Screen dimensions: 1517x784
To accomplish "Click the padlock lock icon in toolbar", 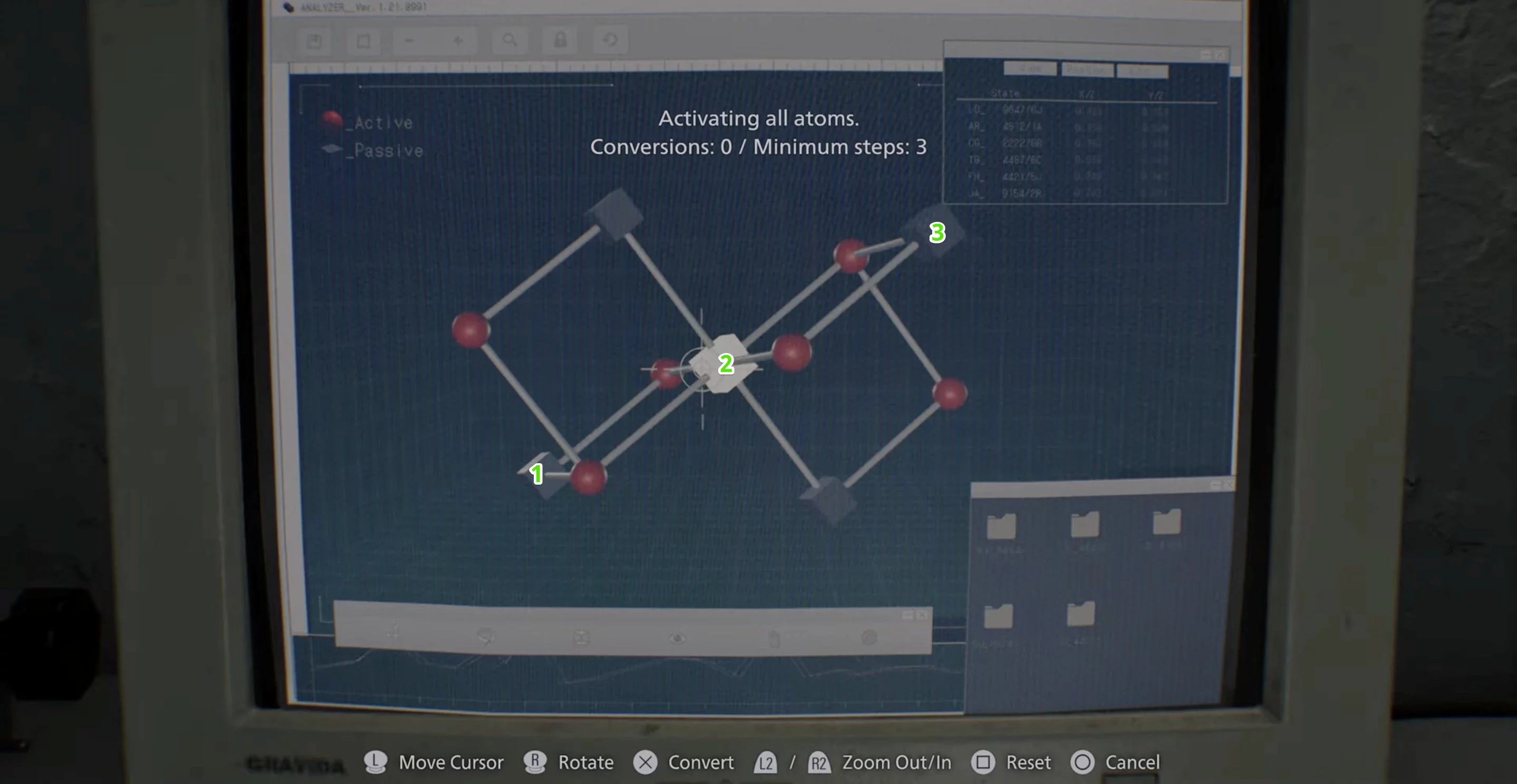I will (x=560, y=40).
